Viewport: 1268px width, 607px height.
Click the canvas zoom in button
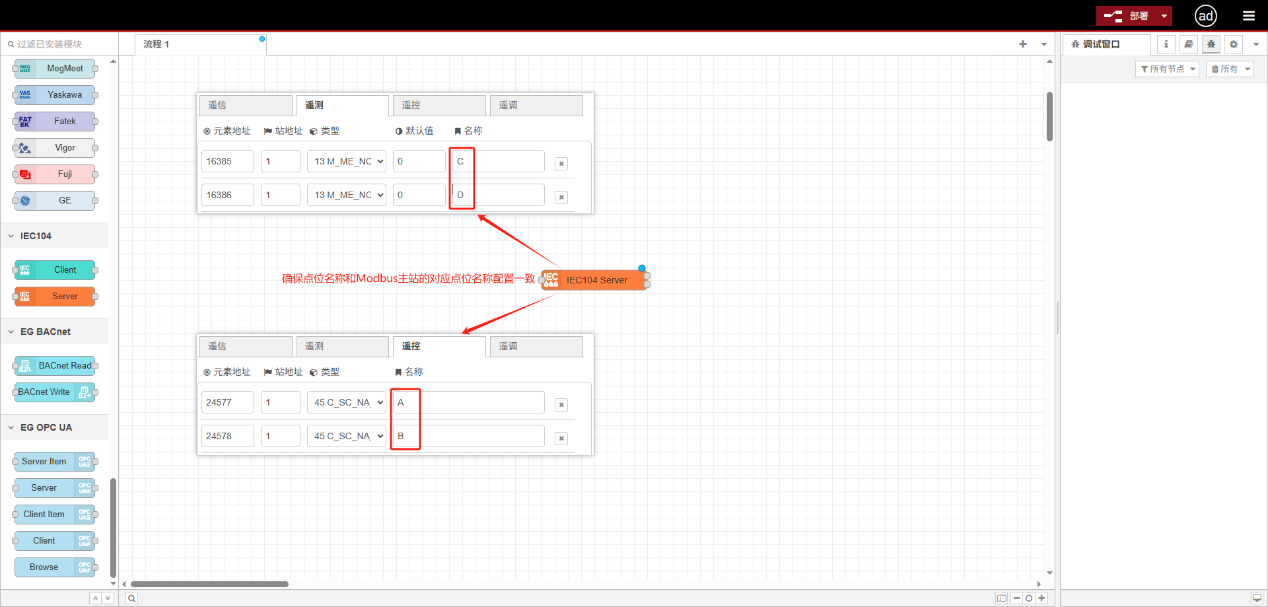tap(1042, 598)
